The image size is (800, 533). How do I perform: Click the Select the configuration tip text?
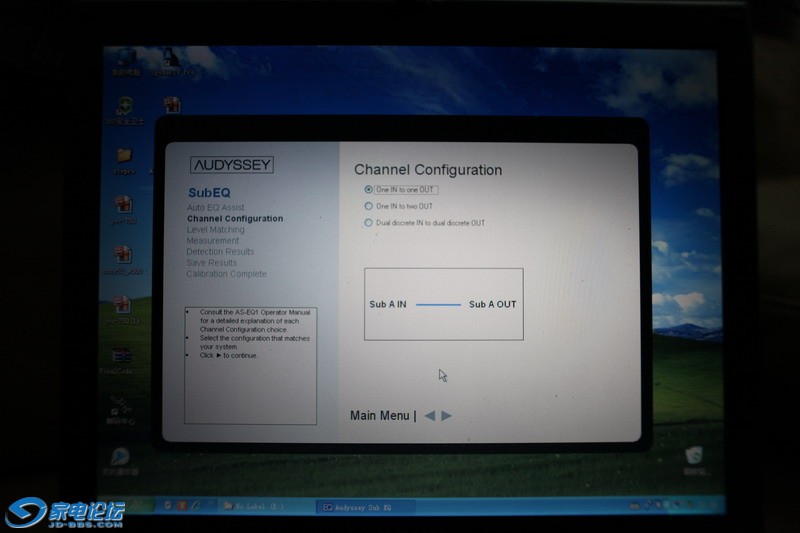255,342
